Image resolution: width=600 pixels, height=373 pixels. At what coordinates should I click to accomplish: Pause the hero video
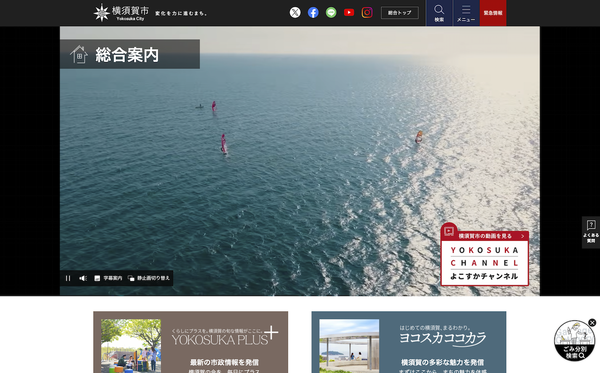click(68, 278)
